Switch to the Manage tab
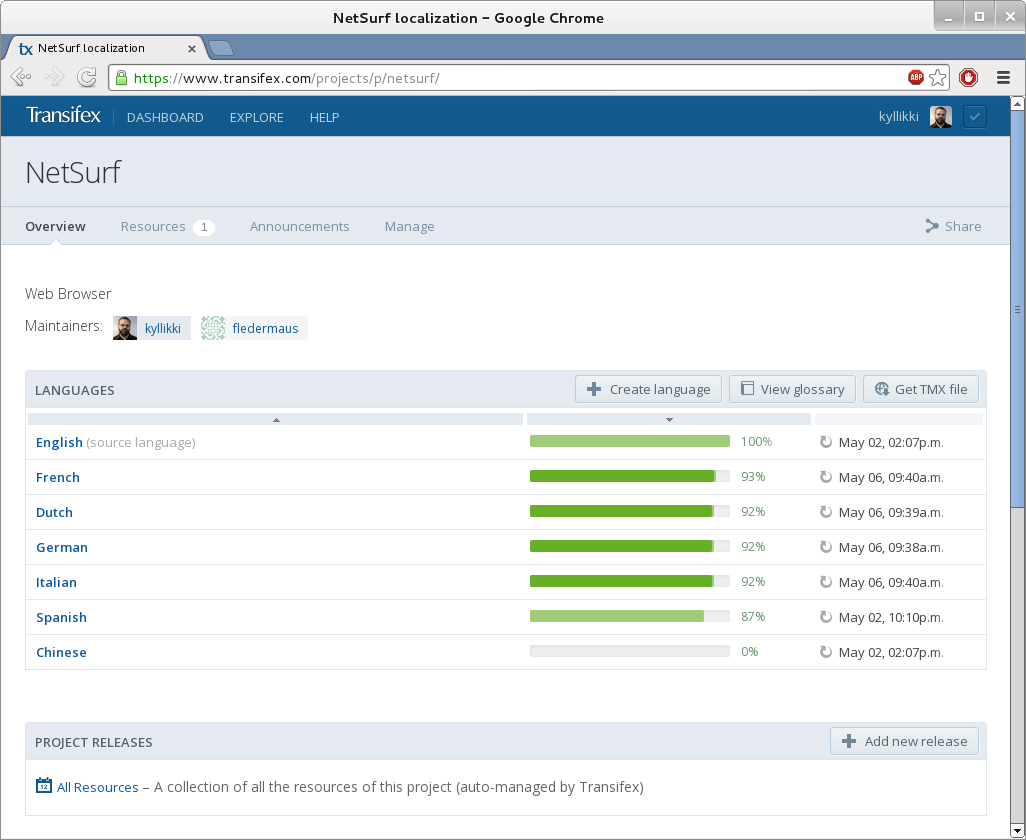The image size is (1026, 840). click(410, 227)
